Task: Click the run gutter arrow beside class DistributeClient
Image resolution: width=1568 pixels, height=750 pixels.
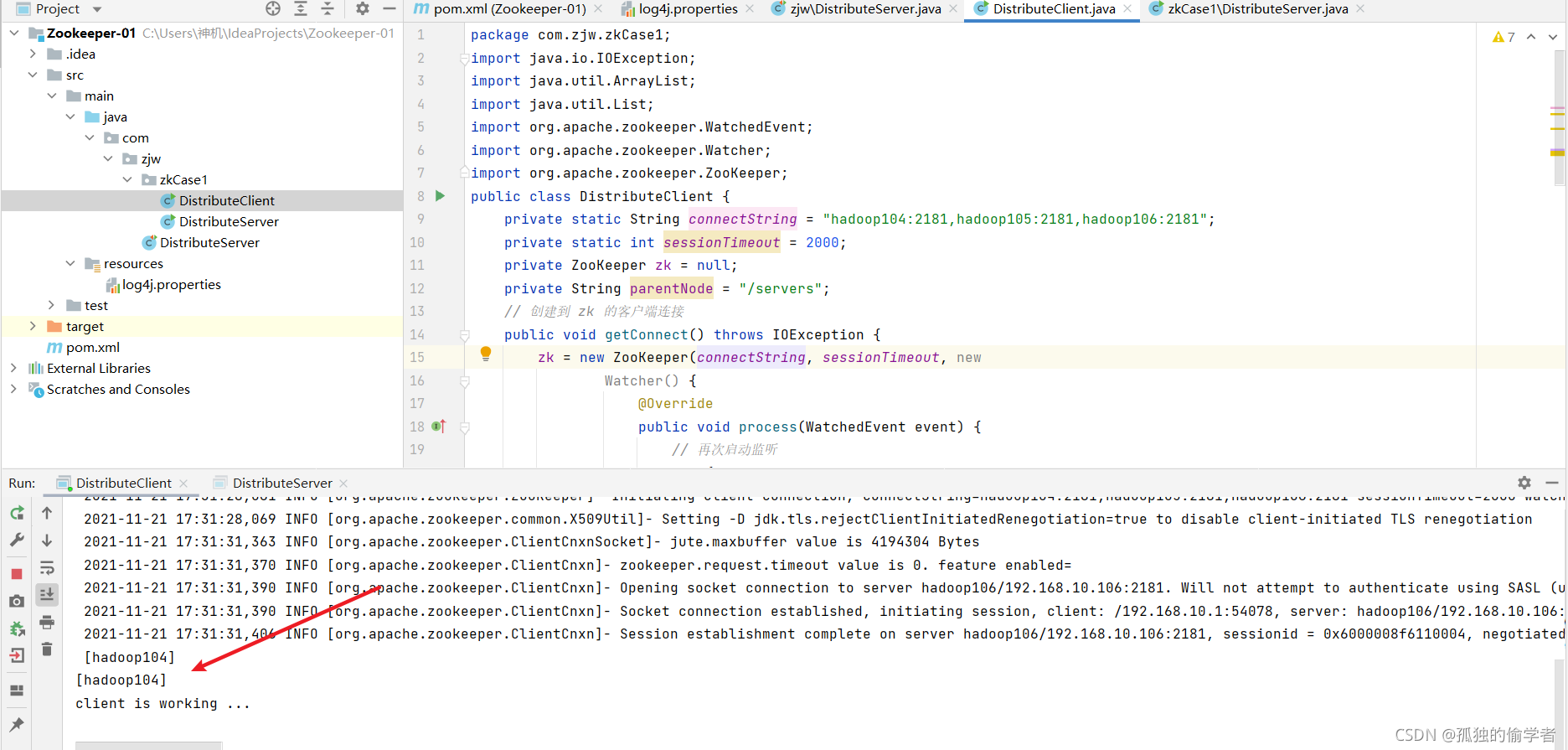Action: point(441,196)
